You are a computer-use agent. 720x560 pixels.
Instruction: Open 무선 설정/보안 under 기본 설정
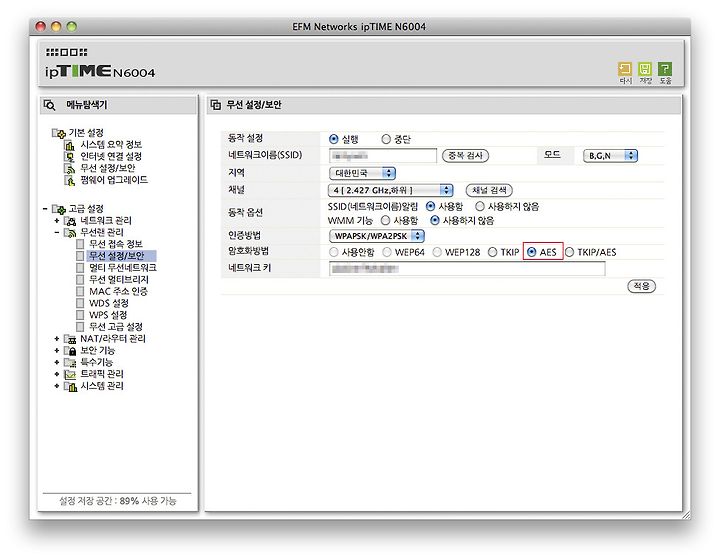pyautogui.click(x=107, y=168)
